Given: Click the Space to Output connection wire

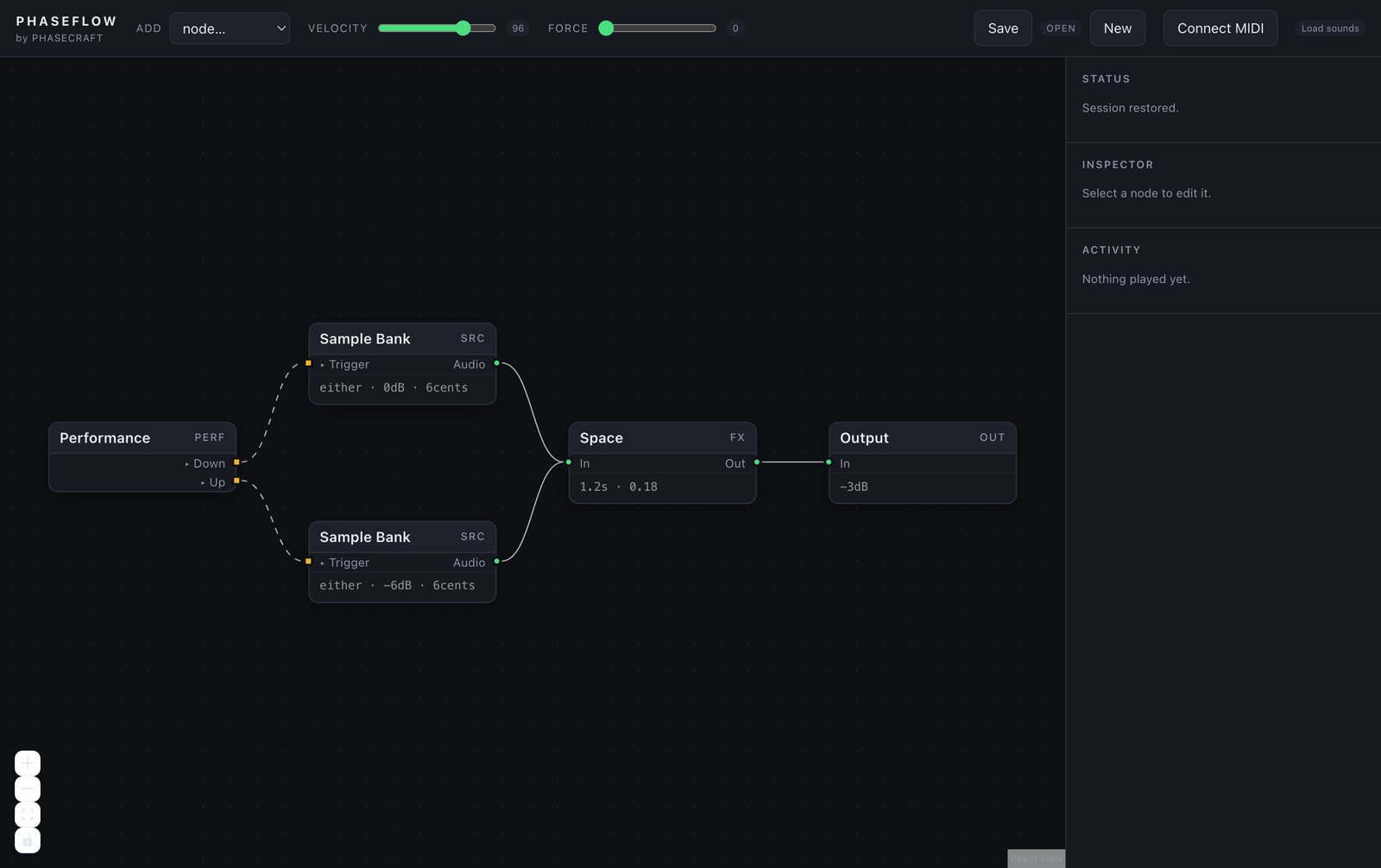Looking at the screenshot, I should click(792, 462).
